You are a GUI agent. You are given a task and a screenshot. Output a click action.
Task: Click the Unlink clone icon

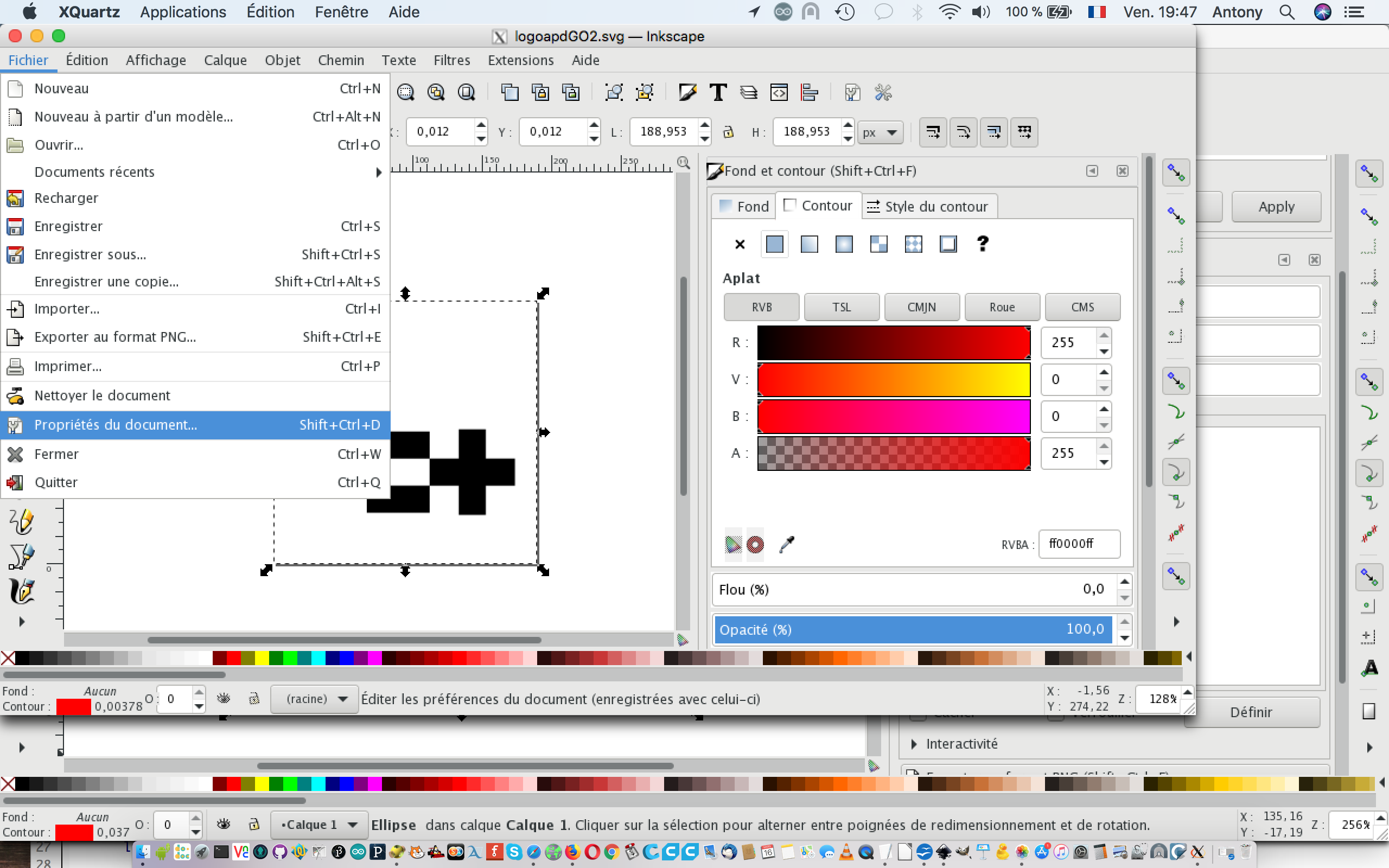(571, 92)
